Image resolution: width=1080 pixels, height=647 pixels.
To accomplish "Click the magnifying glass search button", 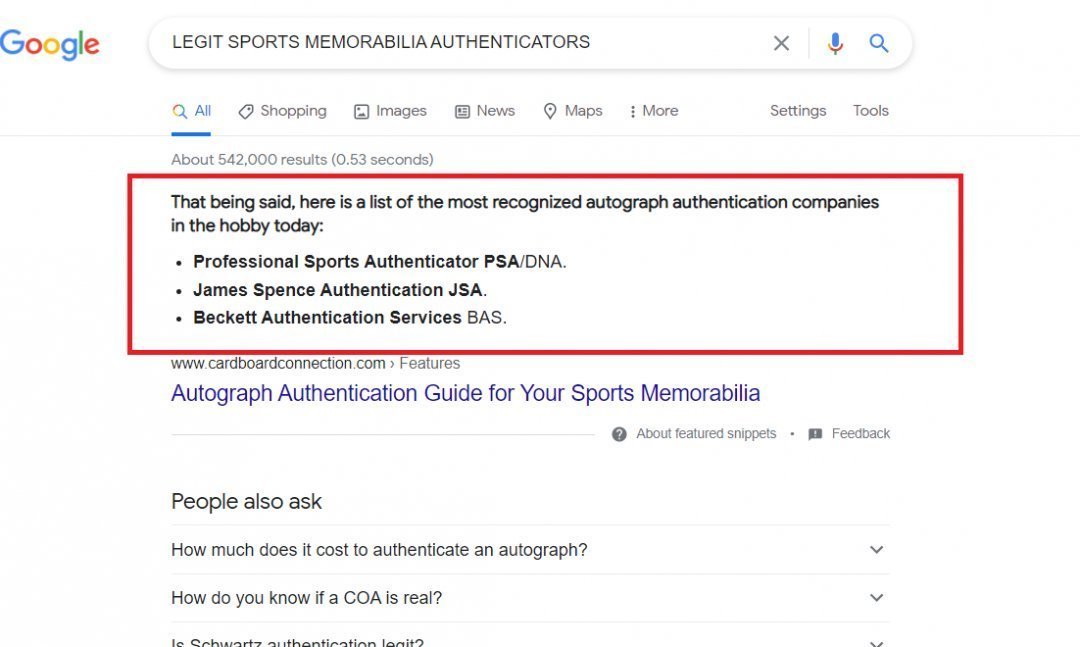I will click(879, 43).
